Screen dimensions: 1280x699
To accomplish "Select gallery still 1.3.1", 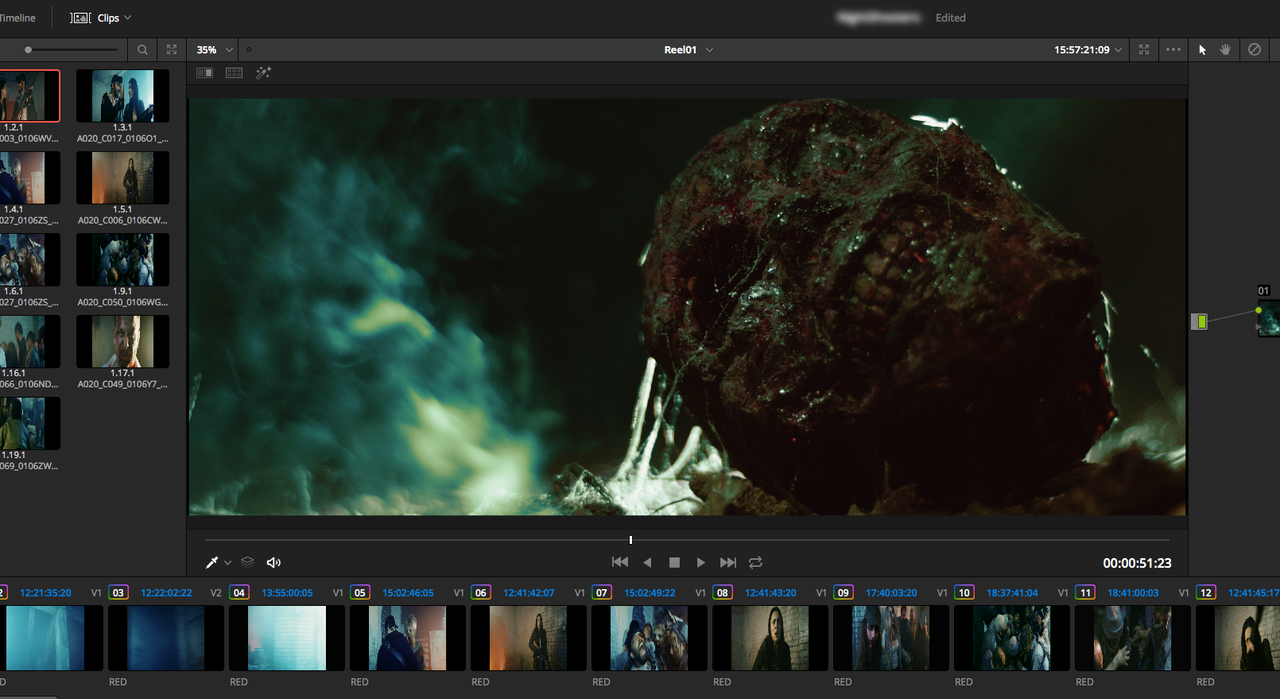I will pos(122,96).
